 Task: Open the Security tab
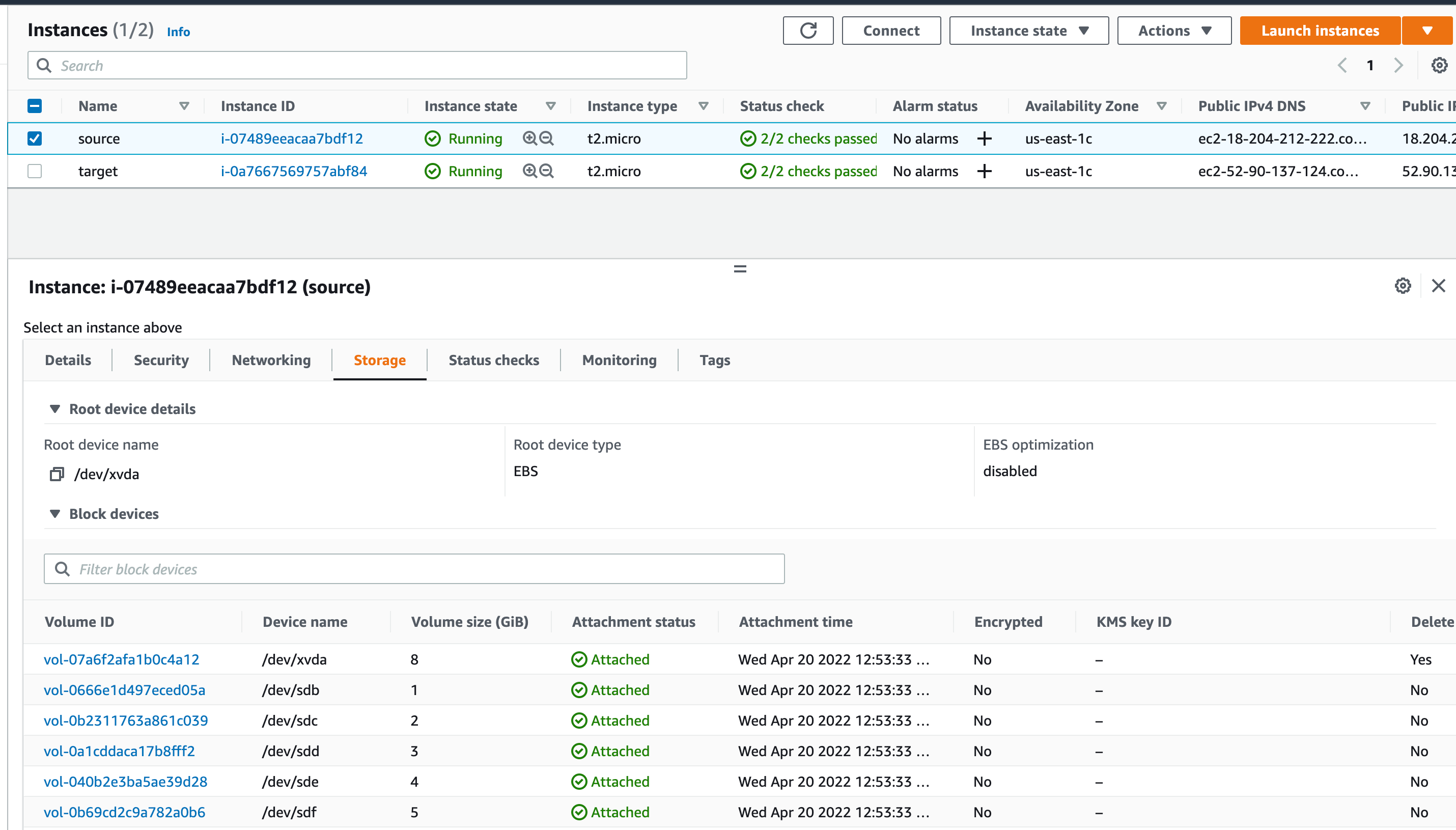161,359
